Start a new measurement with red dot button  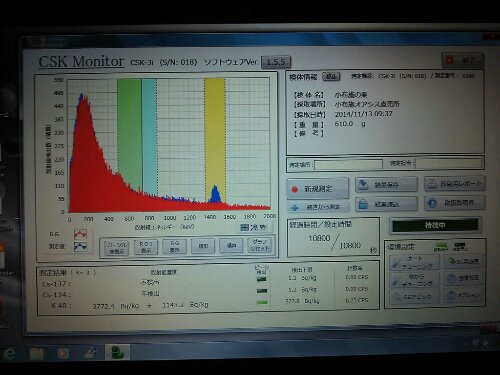coord(317,189)
